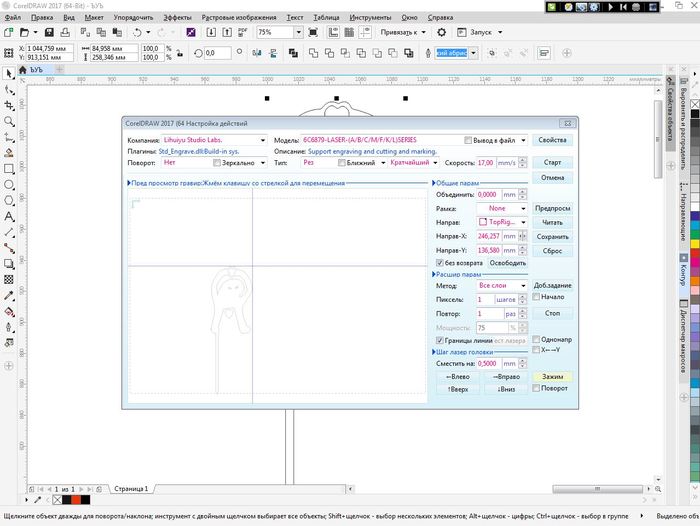
Task: Pick the red swatch in bottom palette
Action: pyautogui.click(x=71, y=497)
